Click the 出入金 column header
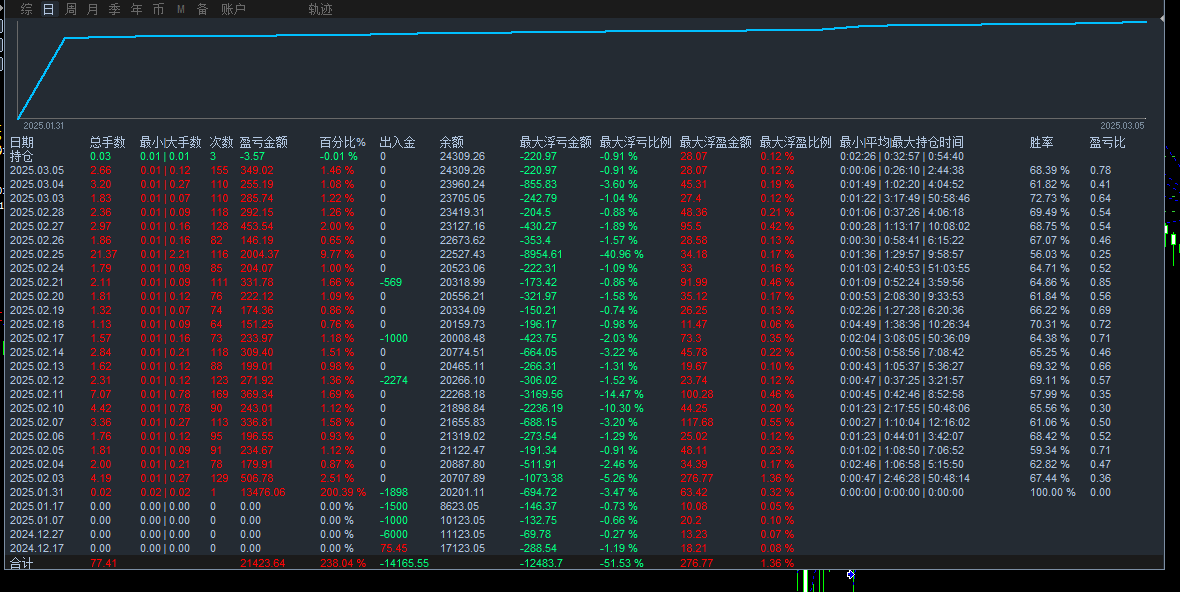 (x=397, y=142)
